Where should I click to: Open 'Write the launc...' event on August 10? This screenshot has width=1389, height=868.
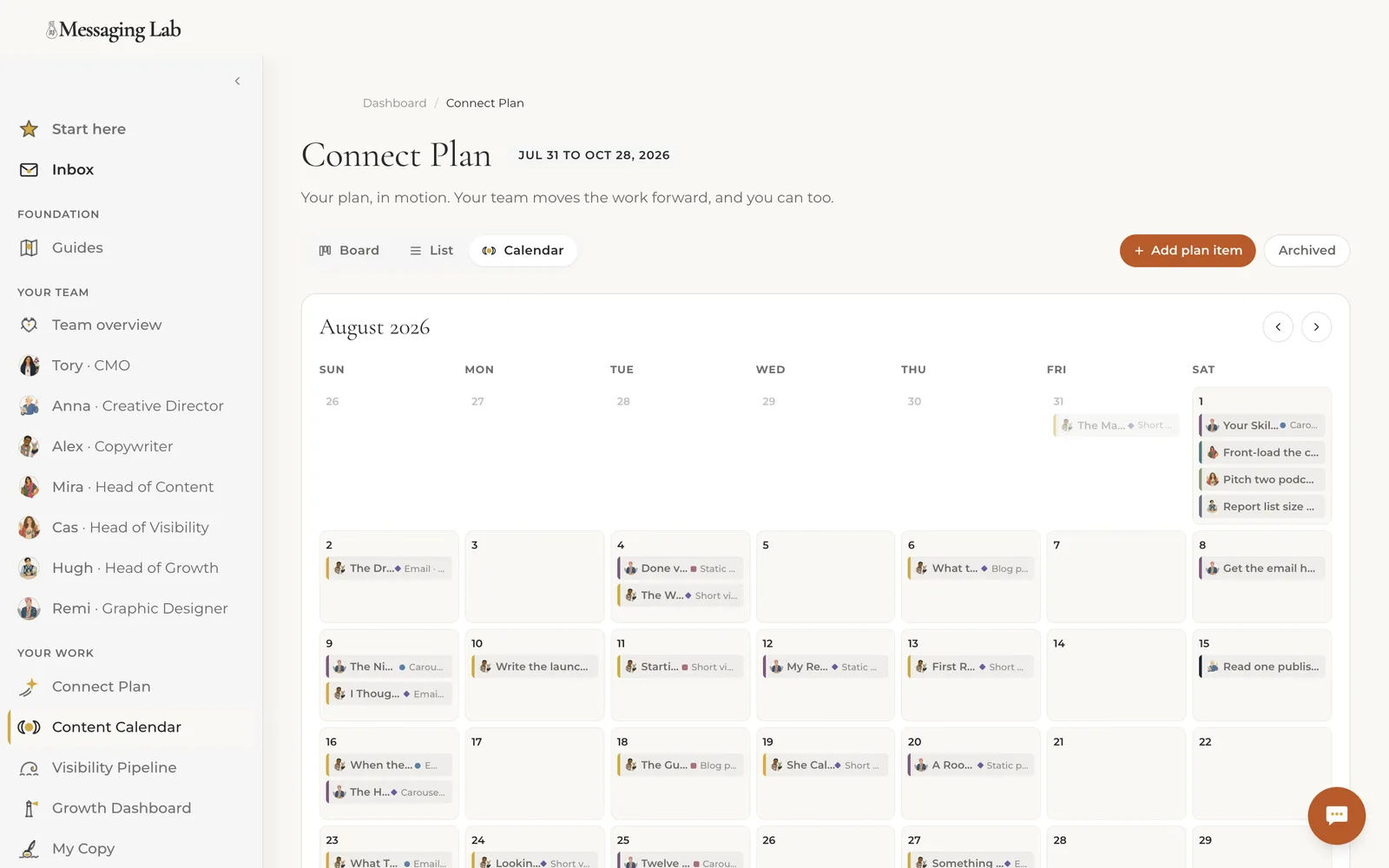tap(535, 667)
